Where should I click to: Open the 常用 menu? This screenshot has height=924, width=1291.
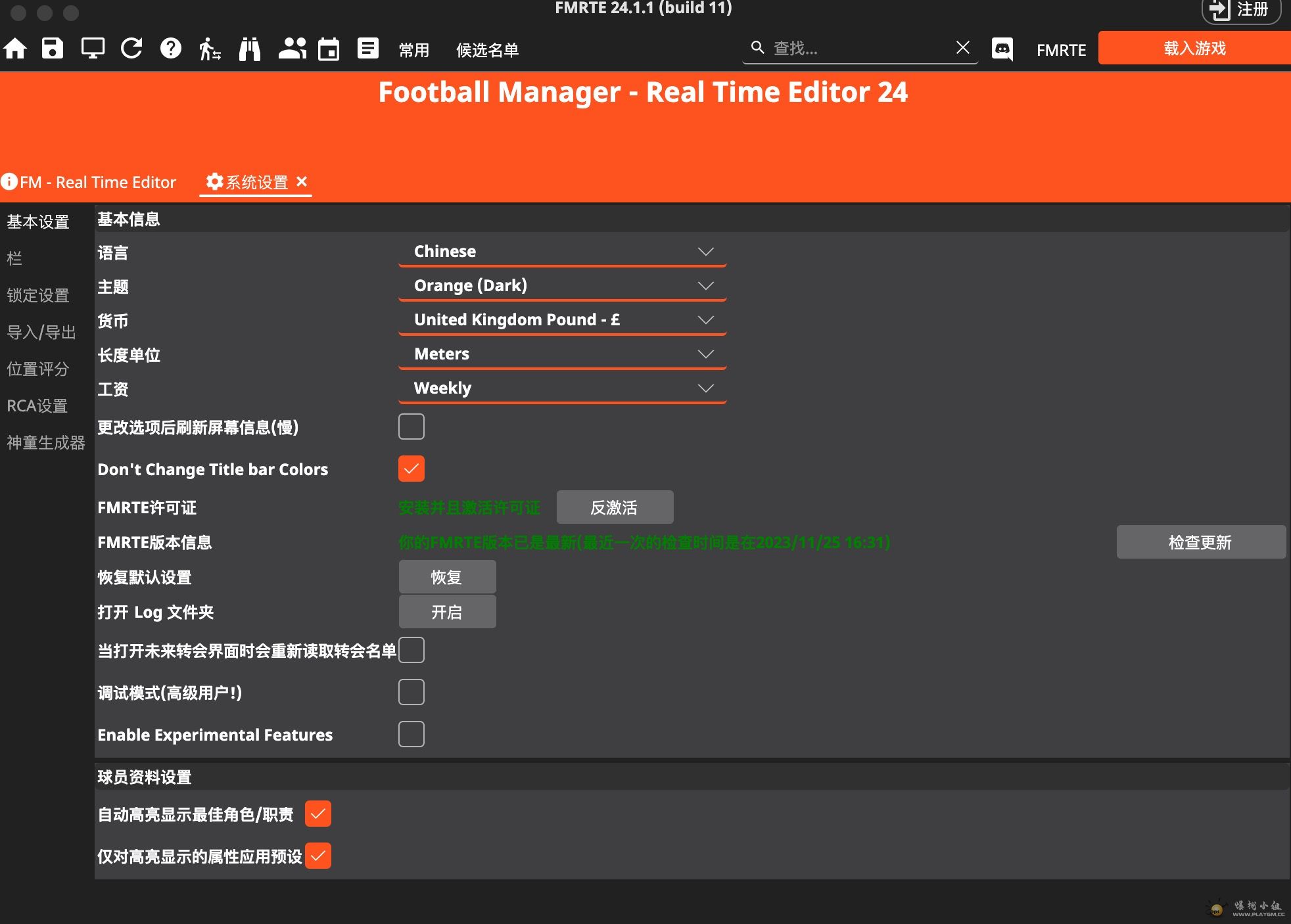click(x=414, y=50)
